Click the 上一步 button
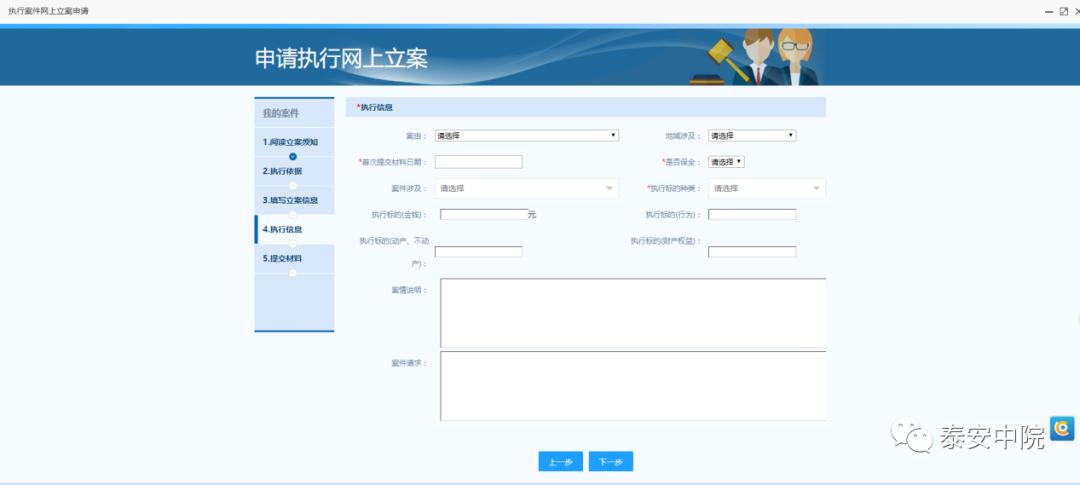Image resolution: width=1080 pixels, height=485 pixels. [561, 462]
